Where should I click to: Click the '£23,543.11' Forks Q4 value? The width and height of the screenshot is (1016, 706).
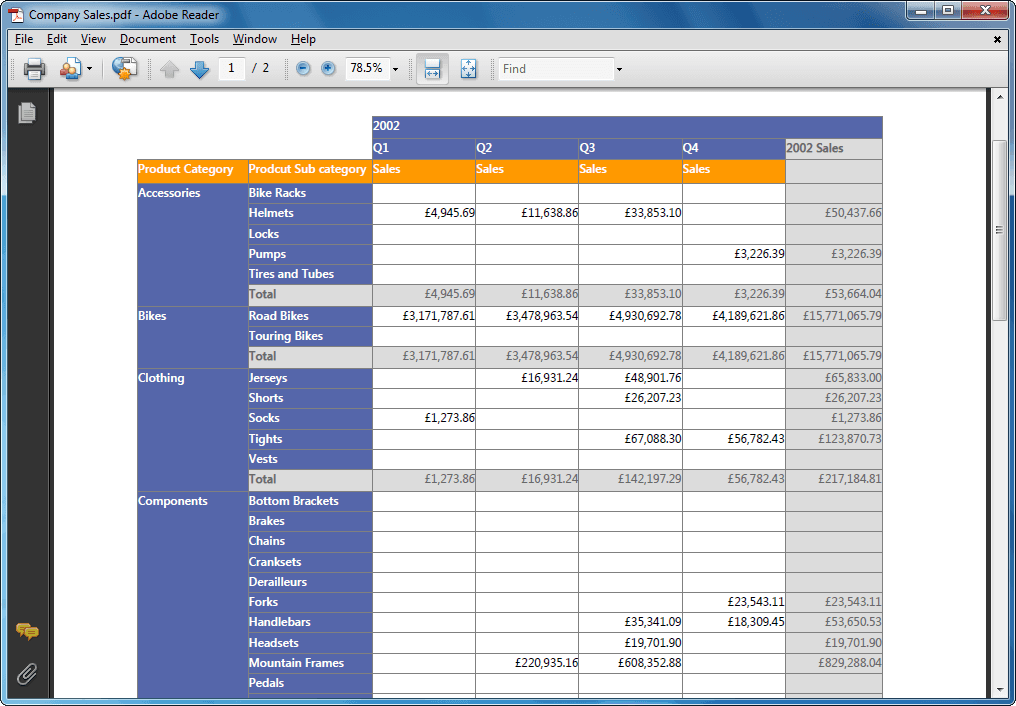pyautogui.click(x=756, y=602)
